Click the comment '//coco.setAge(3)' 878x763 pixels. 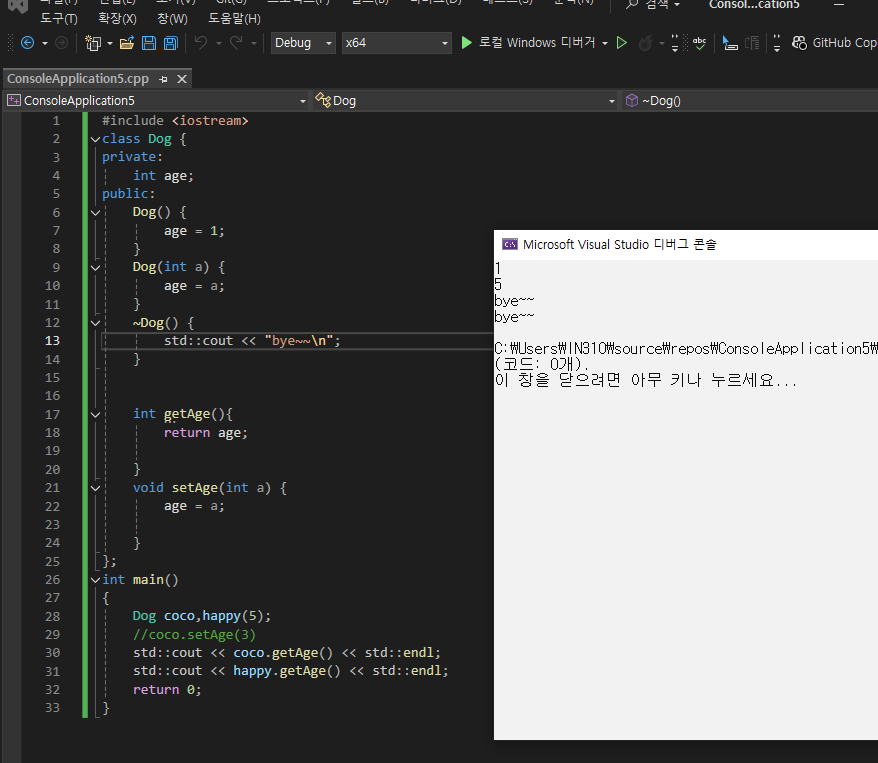click(194, 635)
